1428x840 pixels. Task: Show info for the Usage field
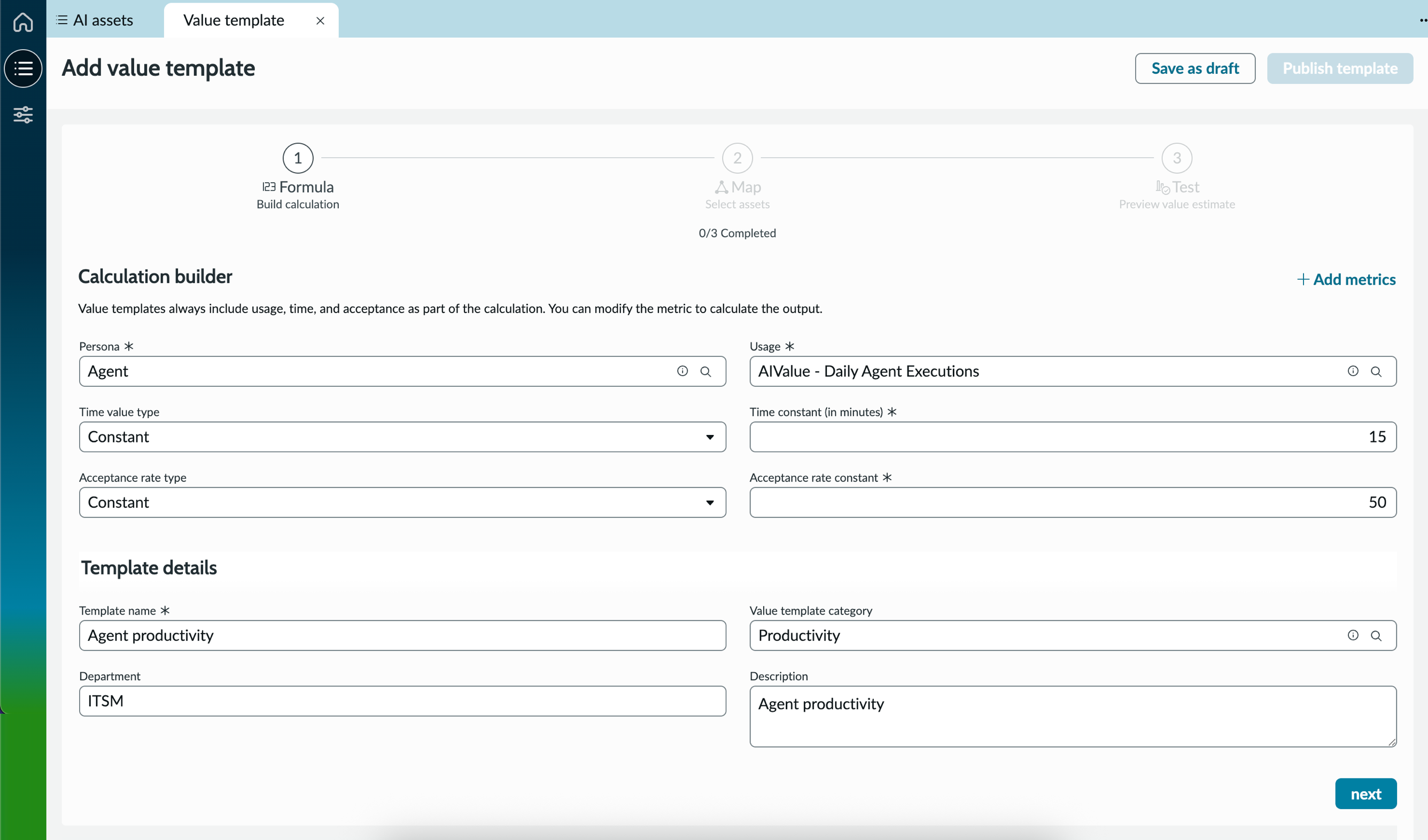1353,371
